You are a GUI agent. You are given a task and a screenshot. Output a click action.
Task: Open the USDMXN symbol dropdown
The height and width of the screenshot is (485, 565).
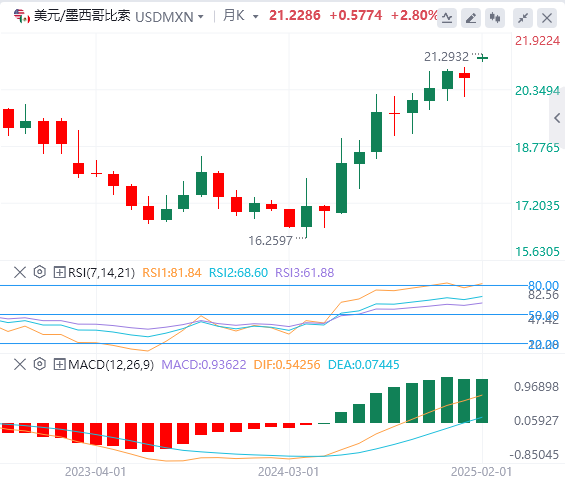coord(201,17)
